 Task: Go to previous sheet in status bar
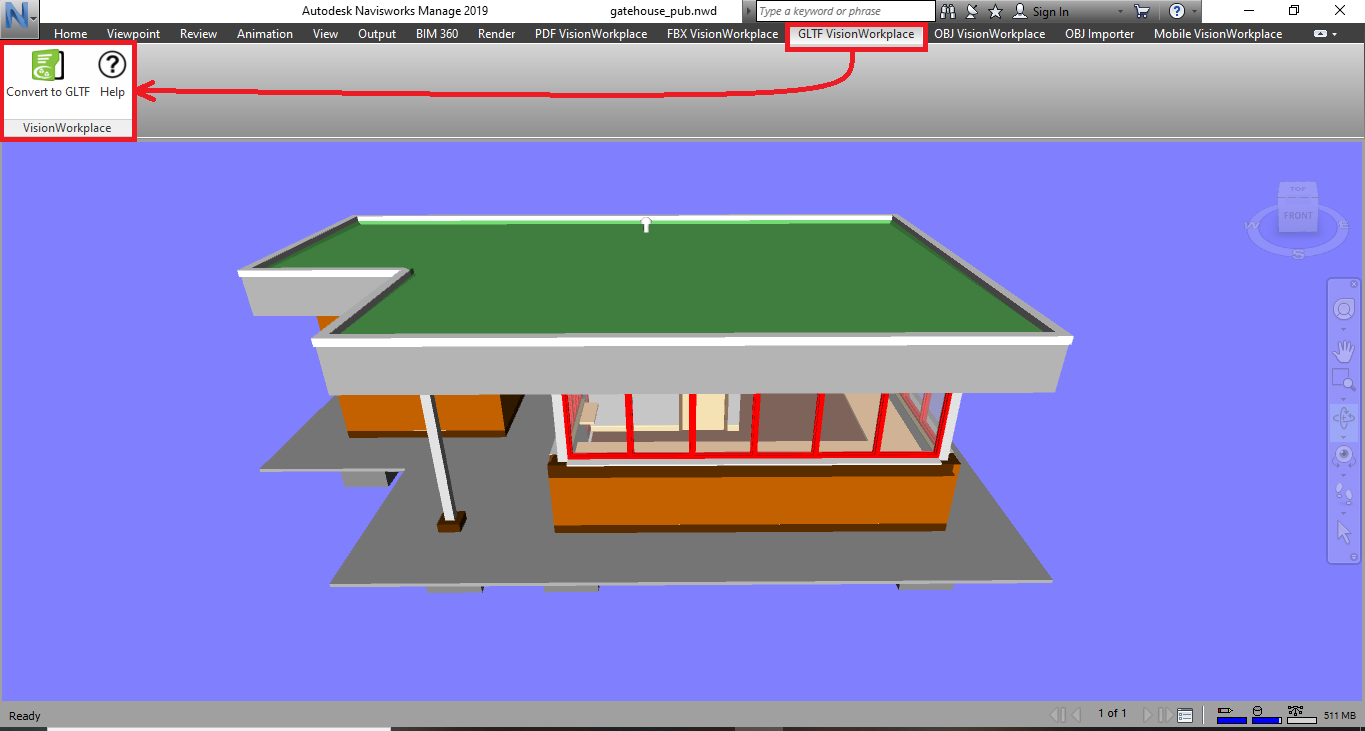(1077, 715)
